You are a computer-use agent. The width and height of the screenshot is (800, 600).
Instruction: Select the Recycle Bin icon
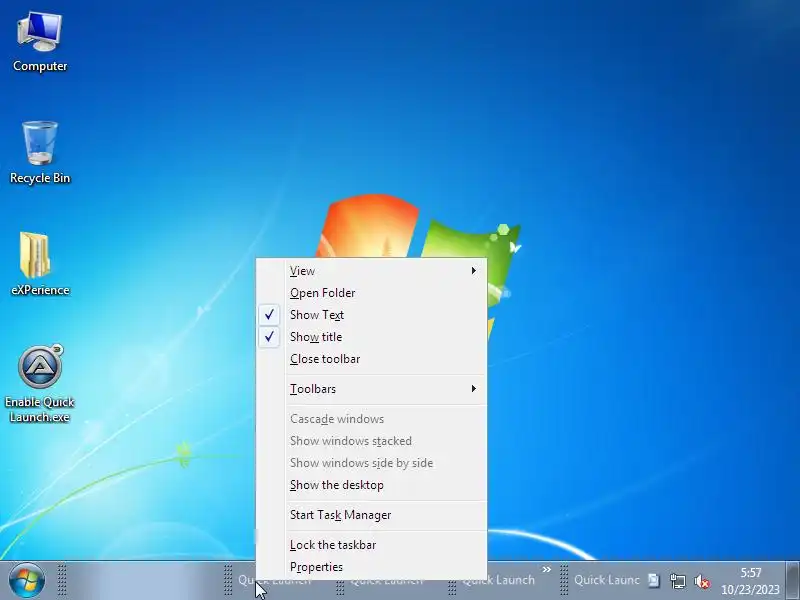click(x=40, y=153)
